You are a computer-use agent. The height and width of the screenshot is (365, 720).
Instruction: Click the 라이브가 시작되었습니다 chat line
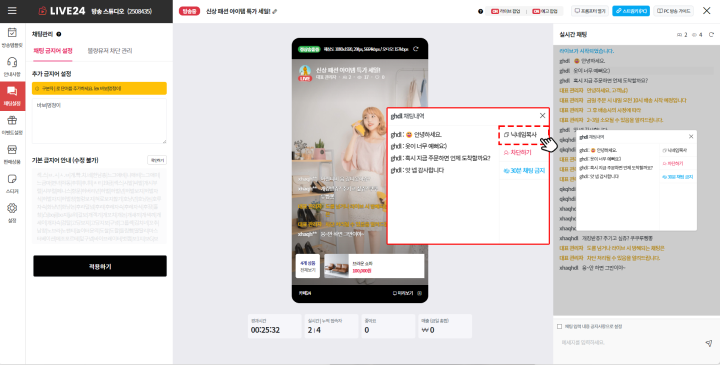[x=586, y=51]
